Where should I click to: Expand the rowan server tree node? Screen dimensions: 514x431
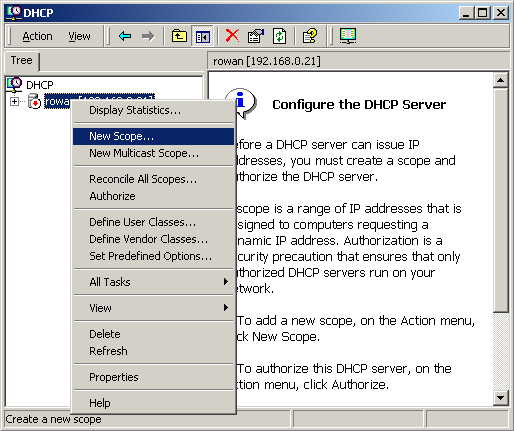(14, 101)
